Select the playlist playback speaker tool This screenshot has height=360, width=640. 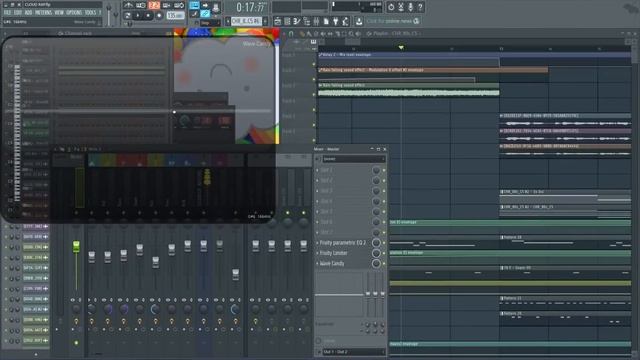[x=358, y=34]
